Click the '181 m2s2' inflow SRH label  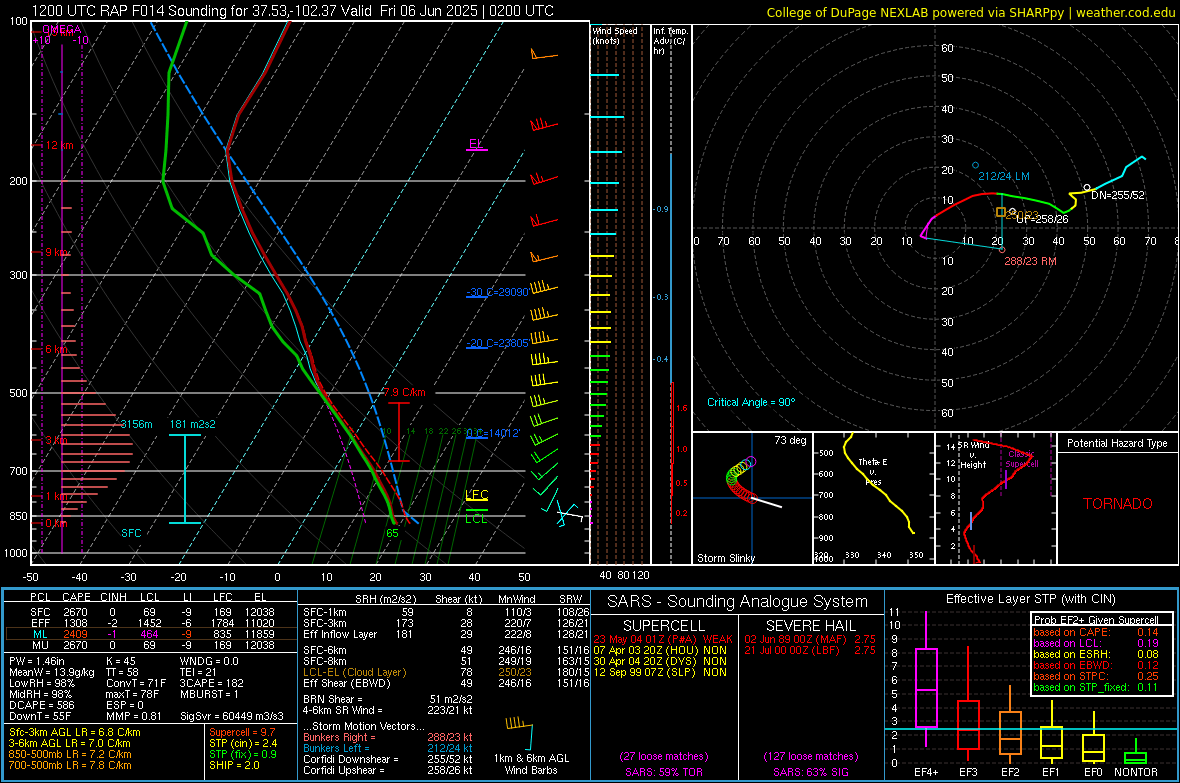(x=192, y=424)
